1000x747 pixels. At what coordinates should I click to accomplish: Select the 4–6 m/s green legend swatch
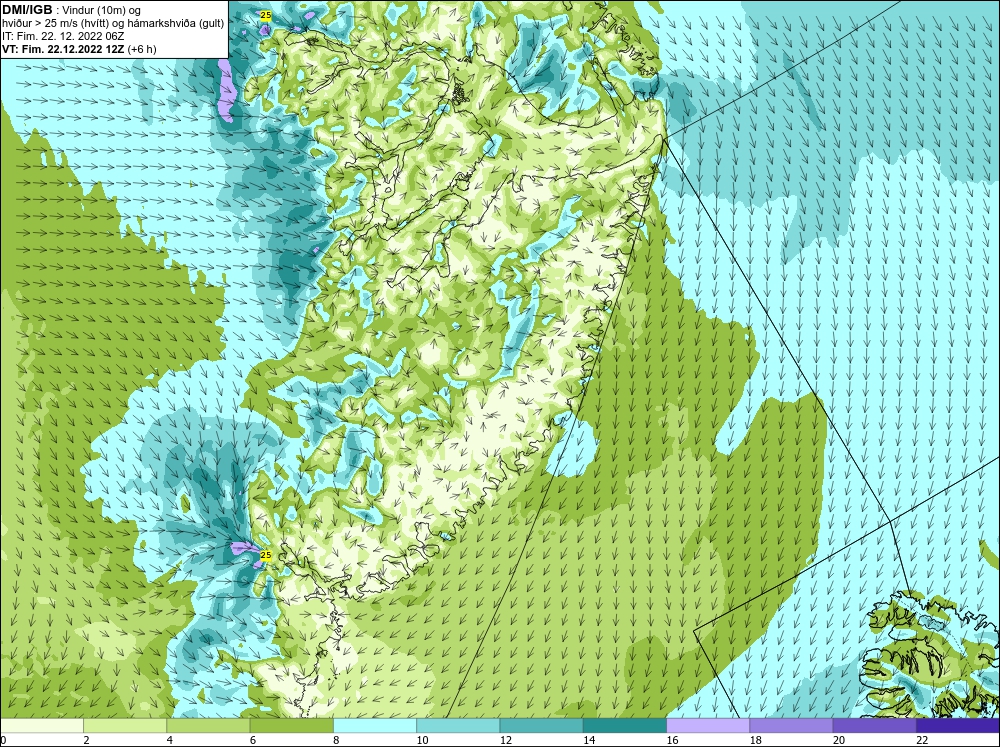(x=209, y=726)
